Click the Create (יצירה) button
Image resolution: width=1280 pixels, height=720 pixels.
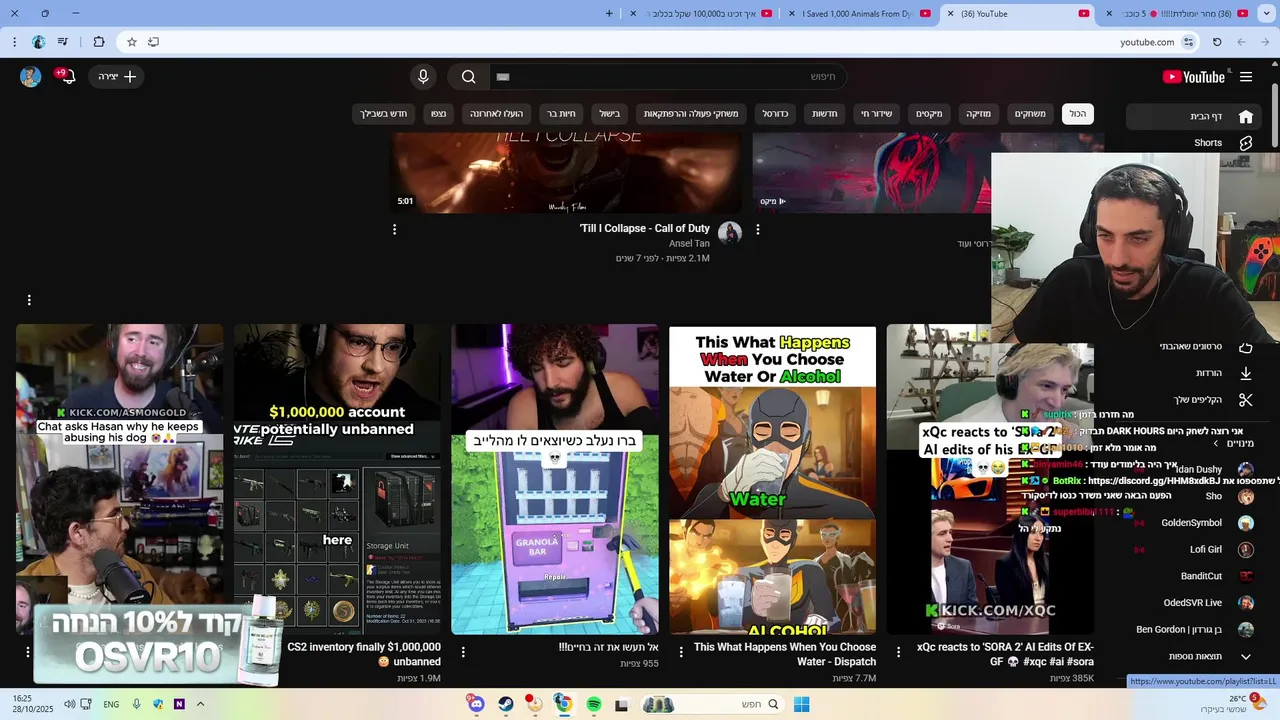pyautogui.click(x=116, y=77)
